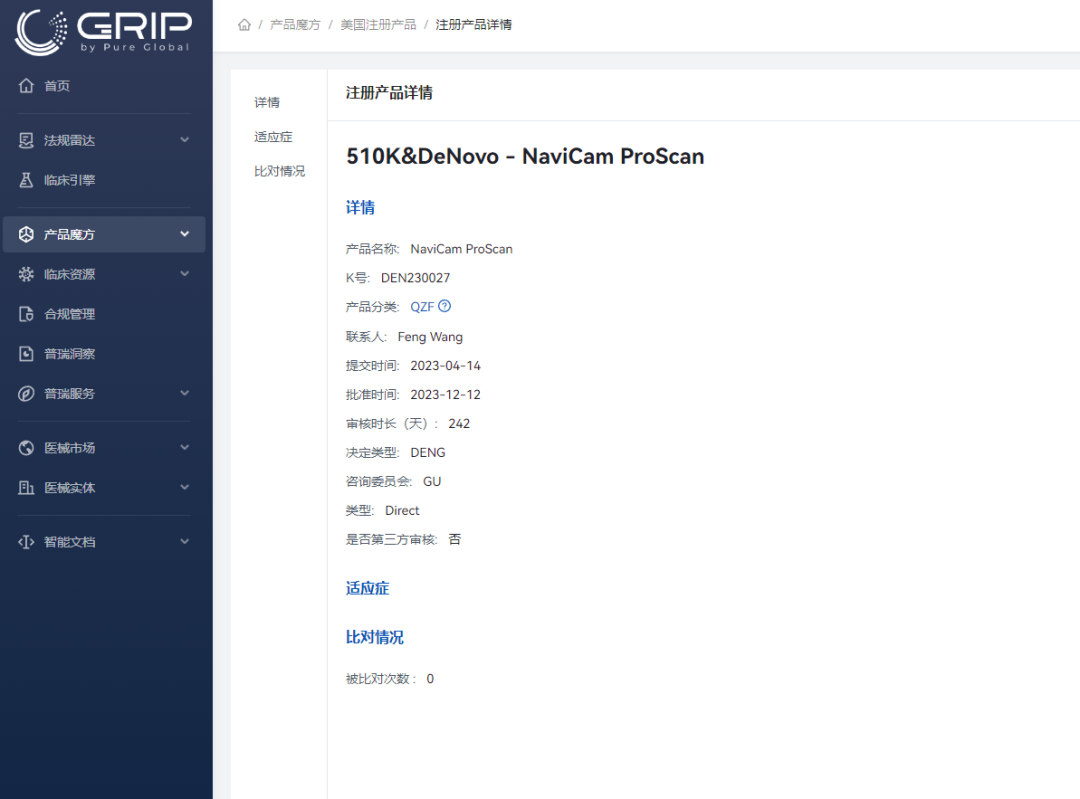Click the 医械实体 building icon
The width and height of the screenshot is (1080, 799).
[x=26, y=488]
